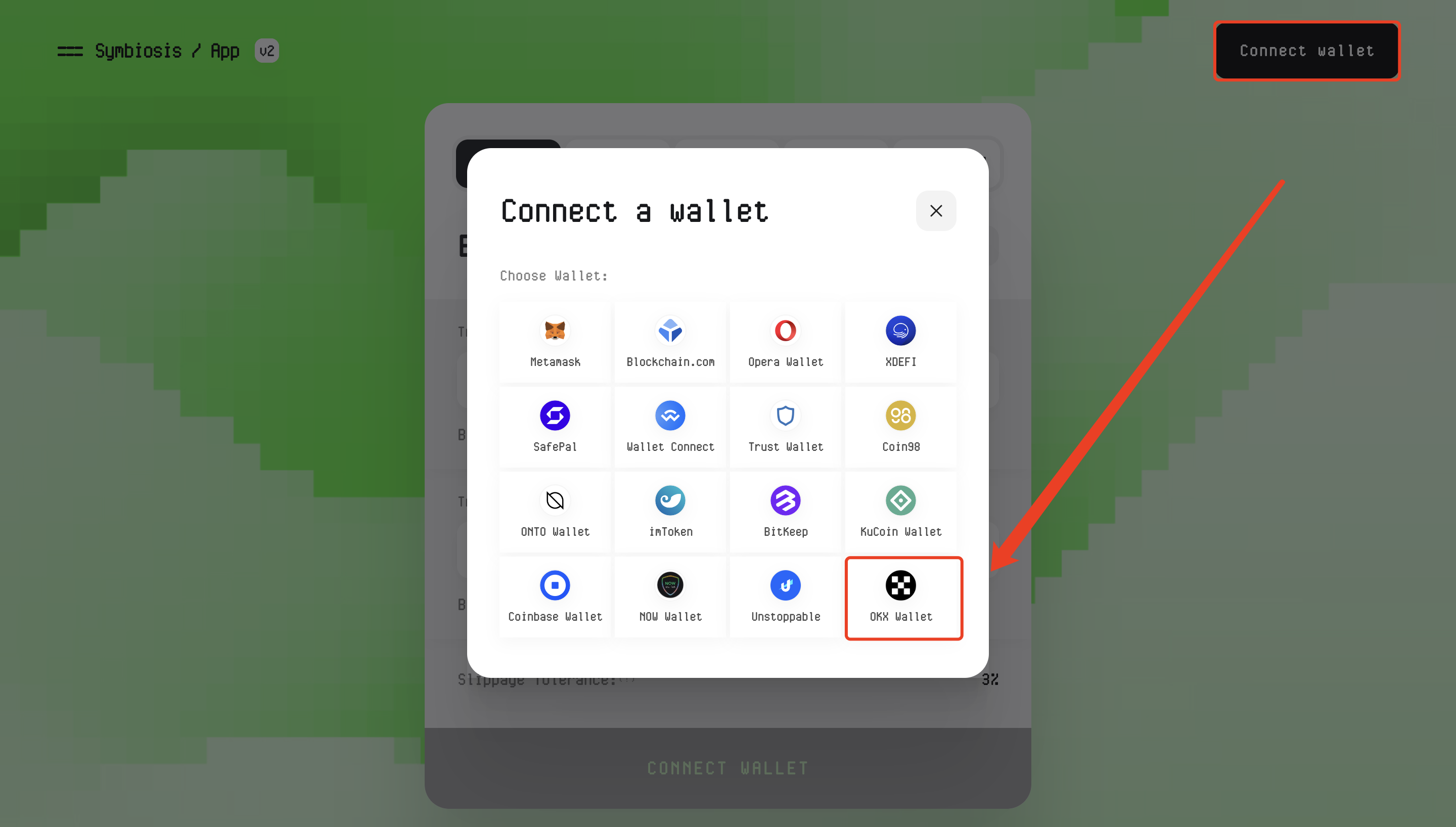Select ONTO Wallet option
This screenshot has height=827, width=1456.
(555, 510)
